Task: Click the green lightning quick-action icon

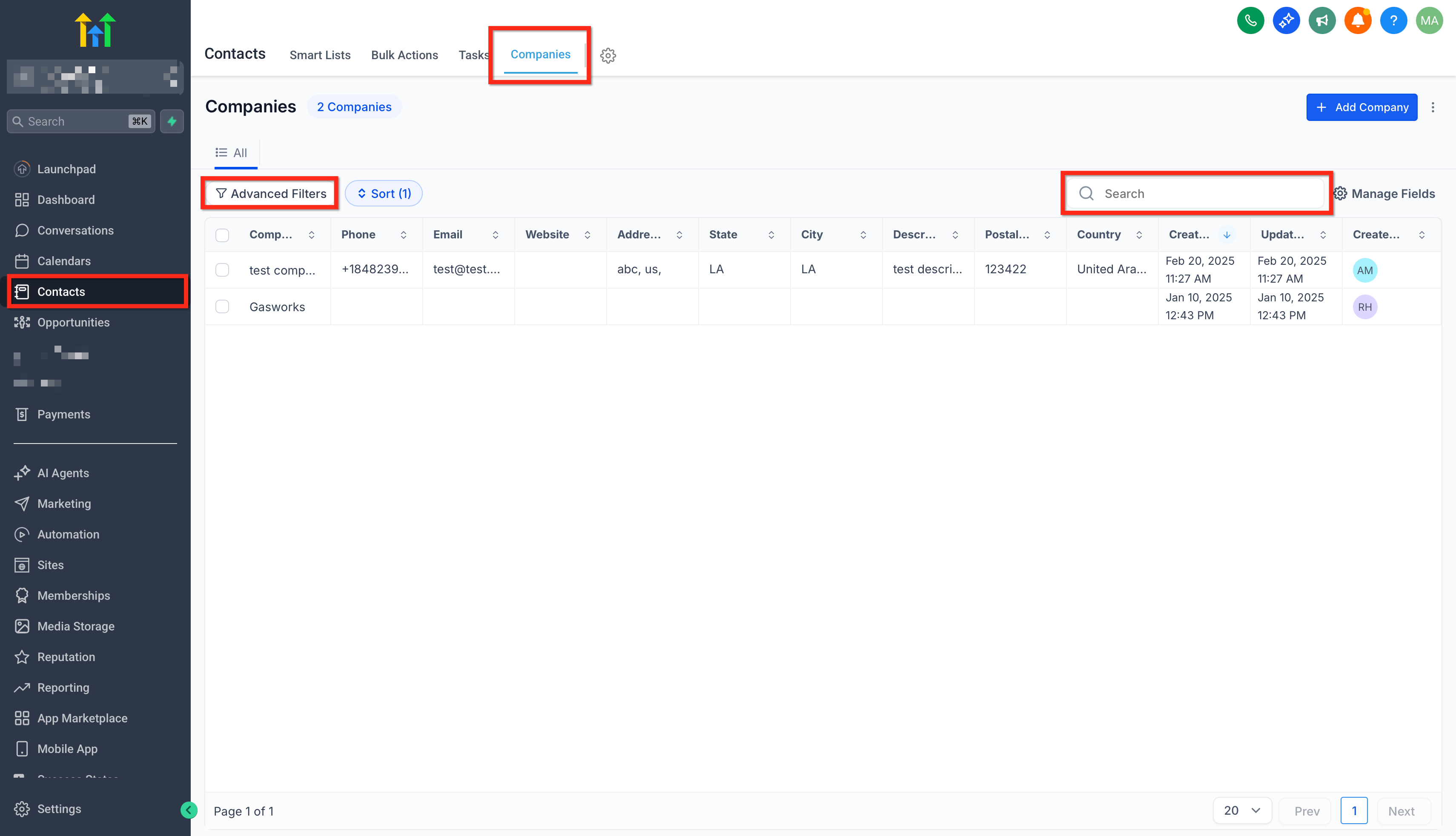Action: coord(172,121)
